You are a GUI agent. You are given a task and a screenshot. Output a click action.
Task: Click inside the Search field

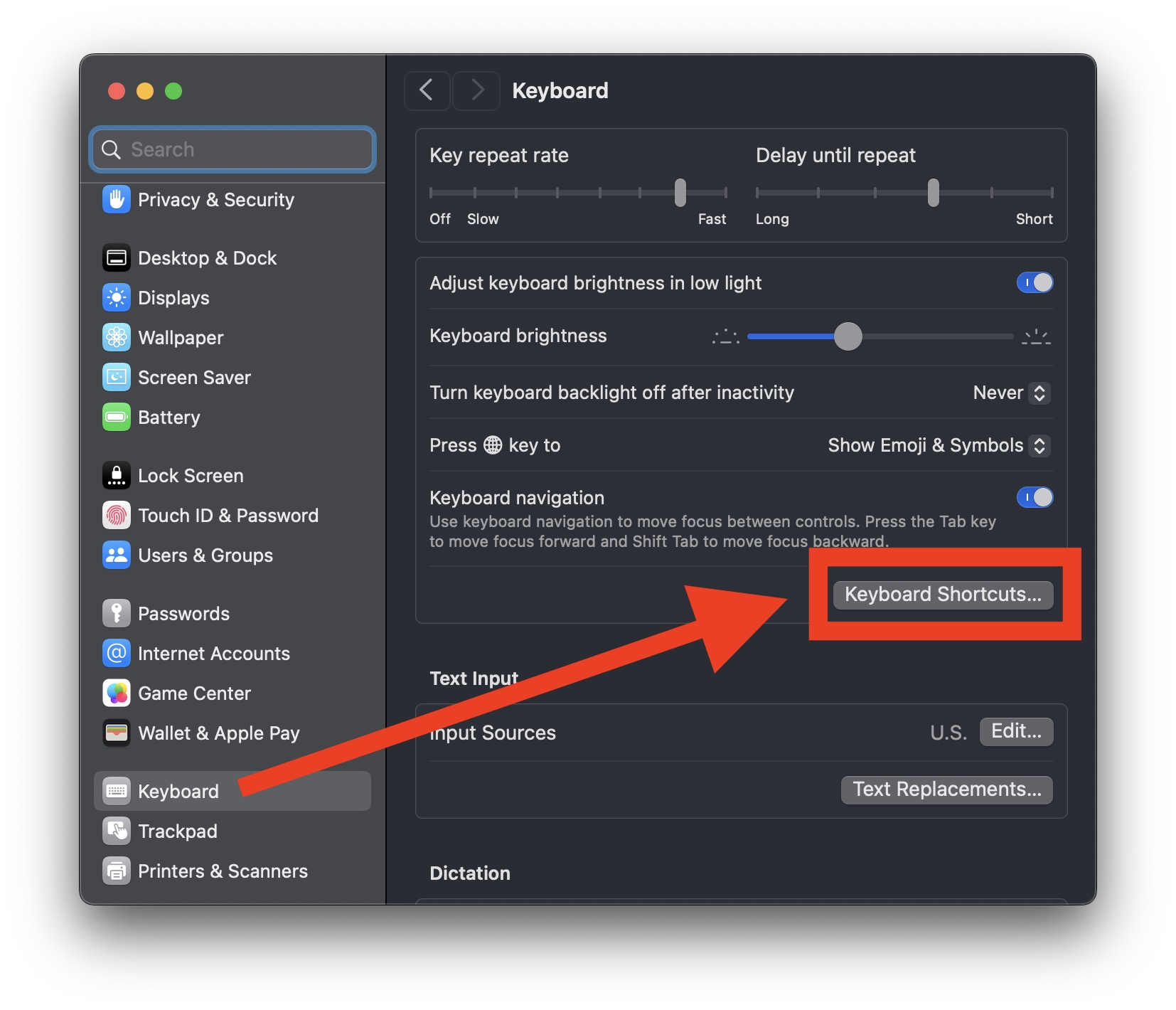[x=232, y=149]
